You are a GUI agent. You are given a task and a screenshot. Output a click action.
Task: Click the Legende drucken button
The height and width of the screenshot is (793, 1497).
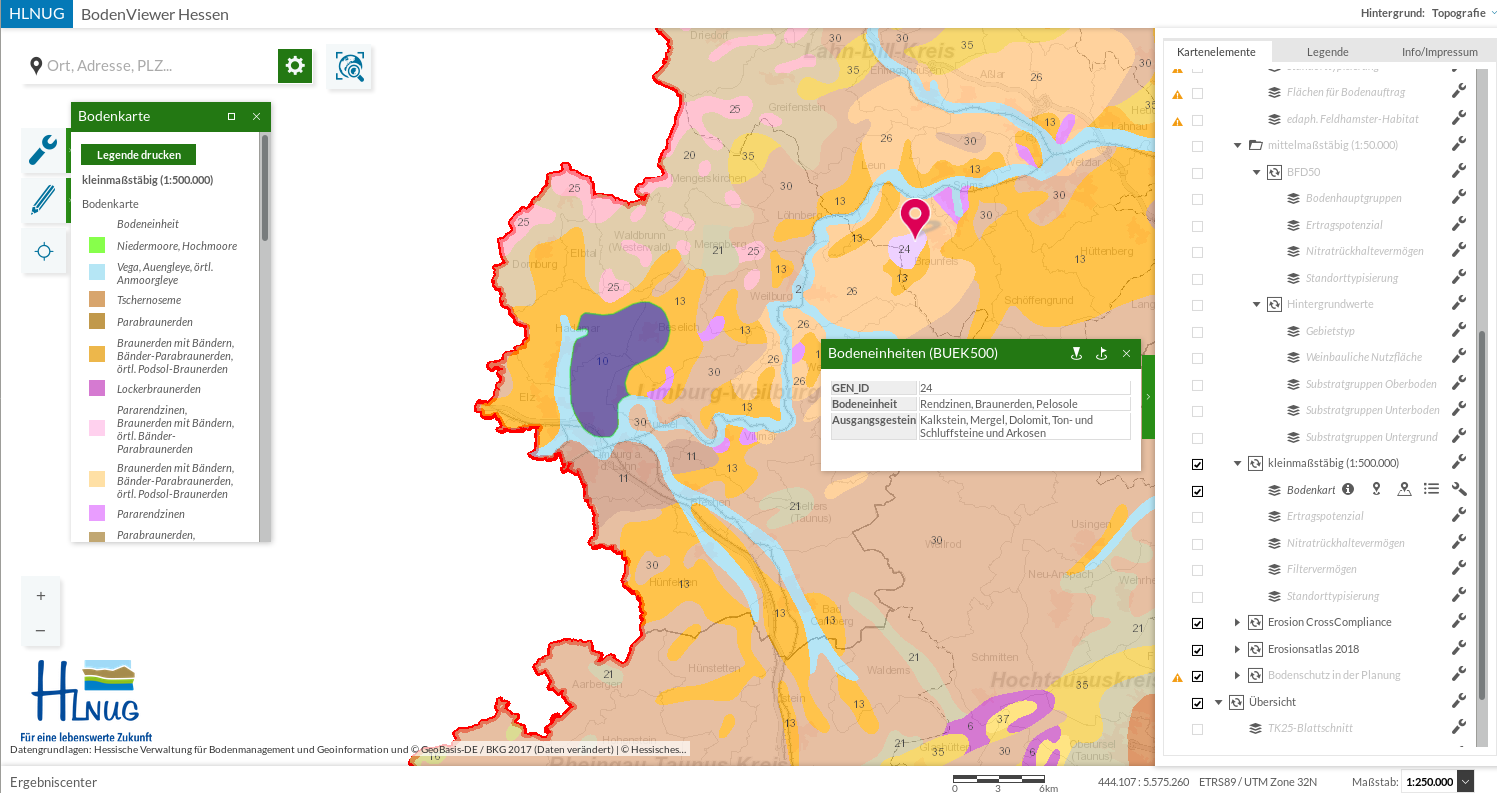click(138, 155)
